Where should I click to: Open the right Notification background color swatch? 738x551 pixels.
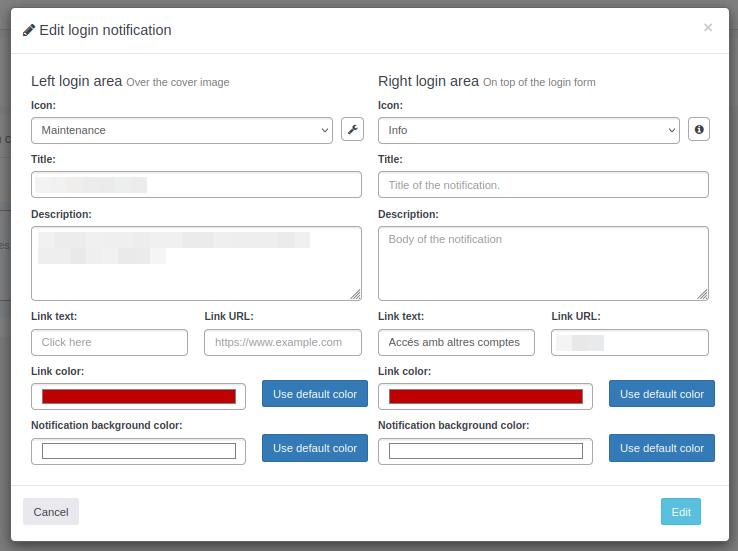pos(486,451)
